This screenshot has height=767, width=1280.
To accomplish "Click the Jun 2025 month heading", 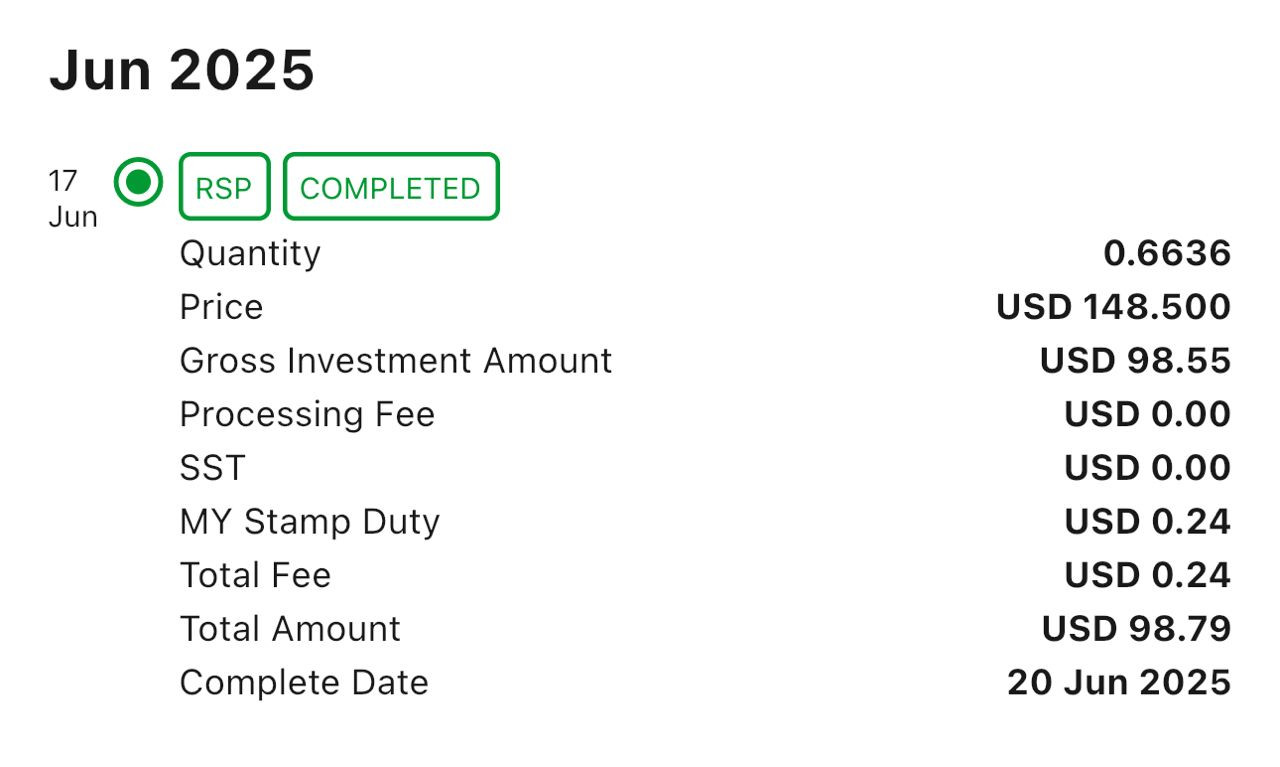I will click(182, 70).
